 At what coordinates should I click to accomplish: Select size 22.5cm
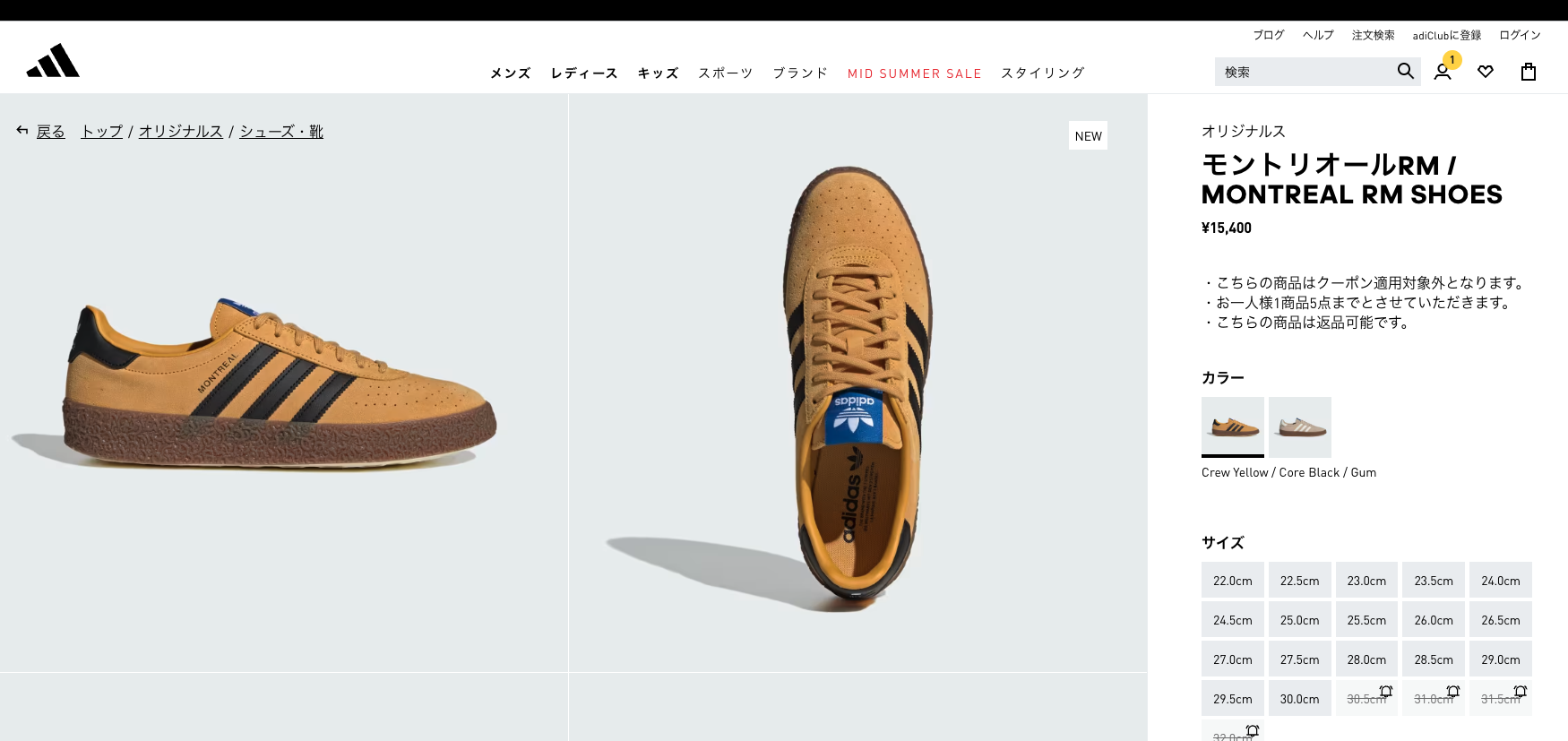point(1300,581)
